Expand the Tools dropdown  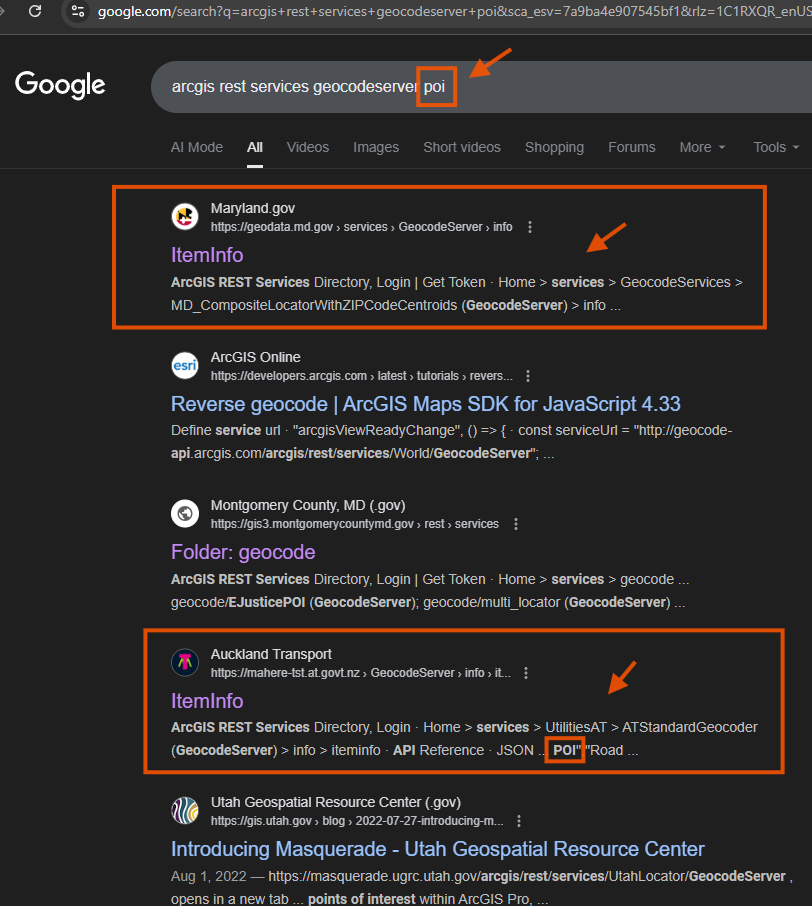pyautogui.click(x=776, y=147)
